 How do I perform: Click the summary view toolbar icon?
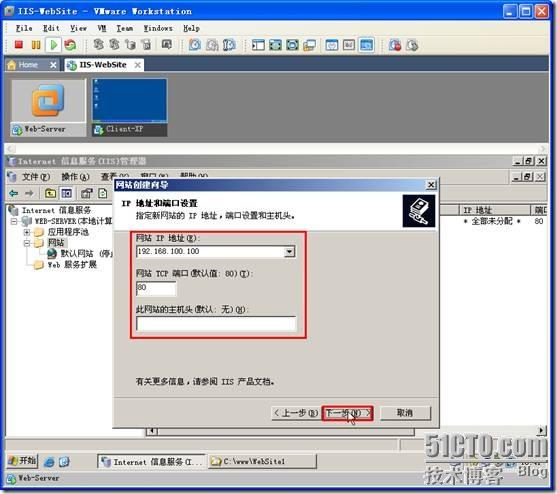pos(332,45)
